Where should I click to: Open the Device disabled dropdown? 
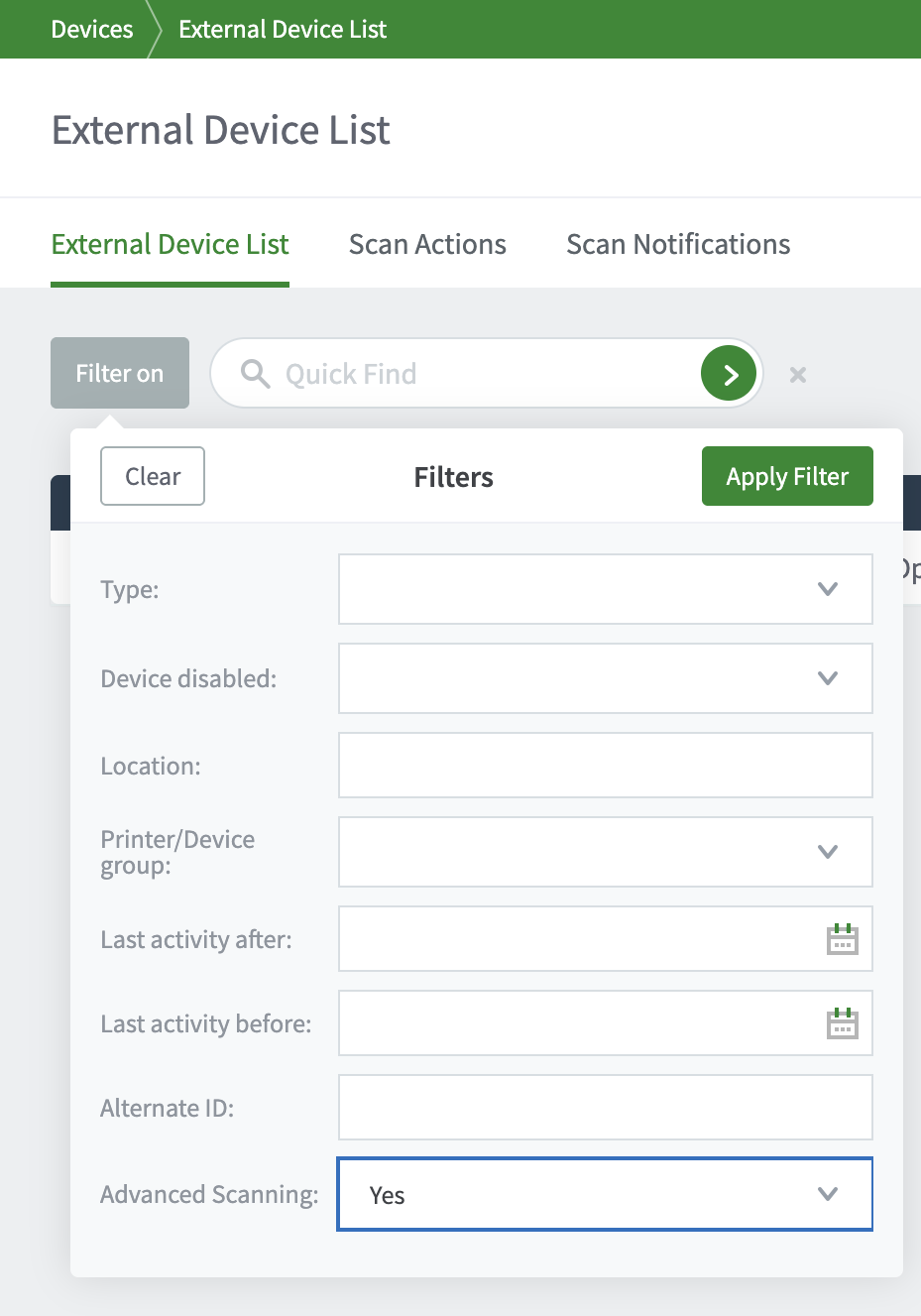[605, 678]
